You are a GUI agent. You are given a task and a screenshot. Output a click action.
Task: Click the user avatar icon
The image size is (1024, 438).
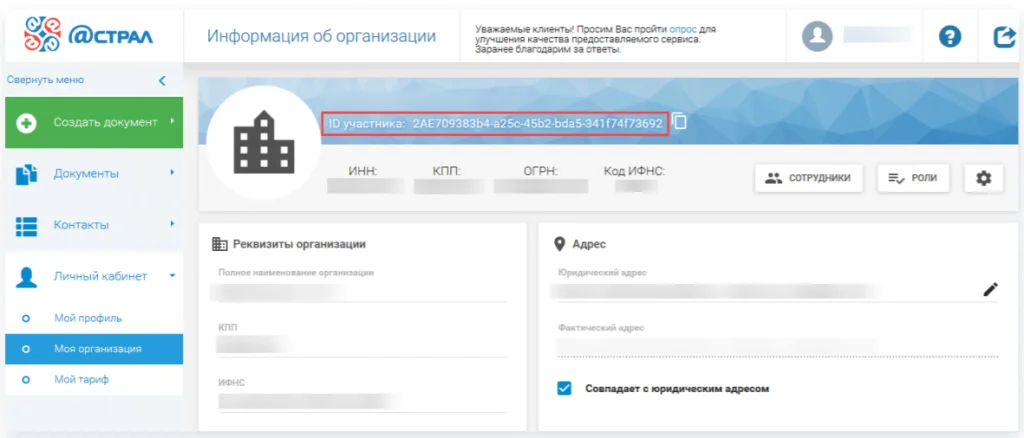817,36
